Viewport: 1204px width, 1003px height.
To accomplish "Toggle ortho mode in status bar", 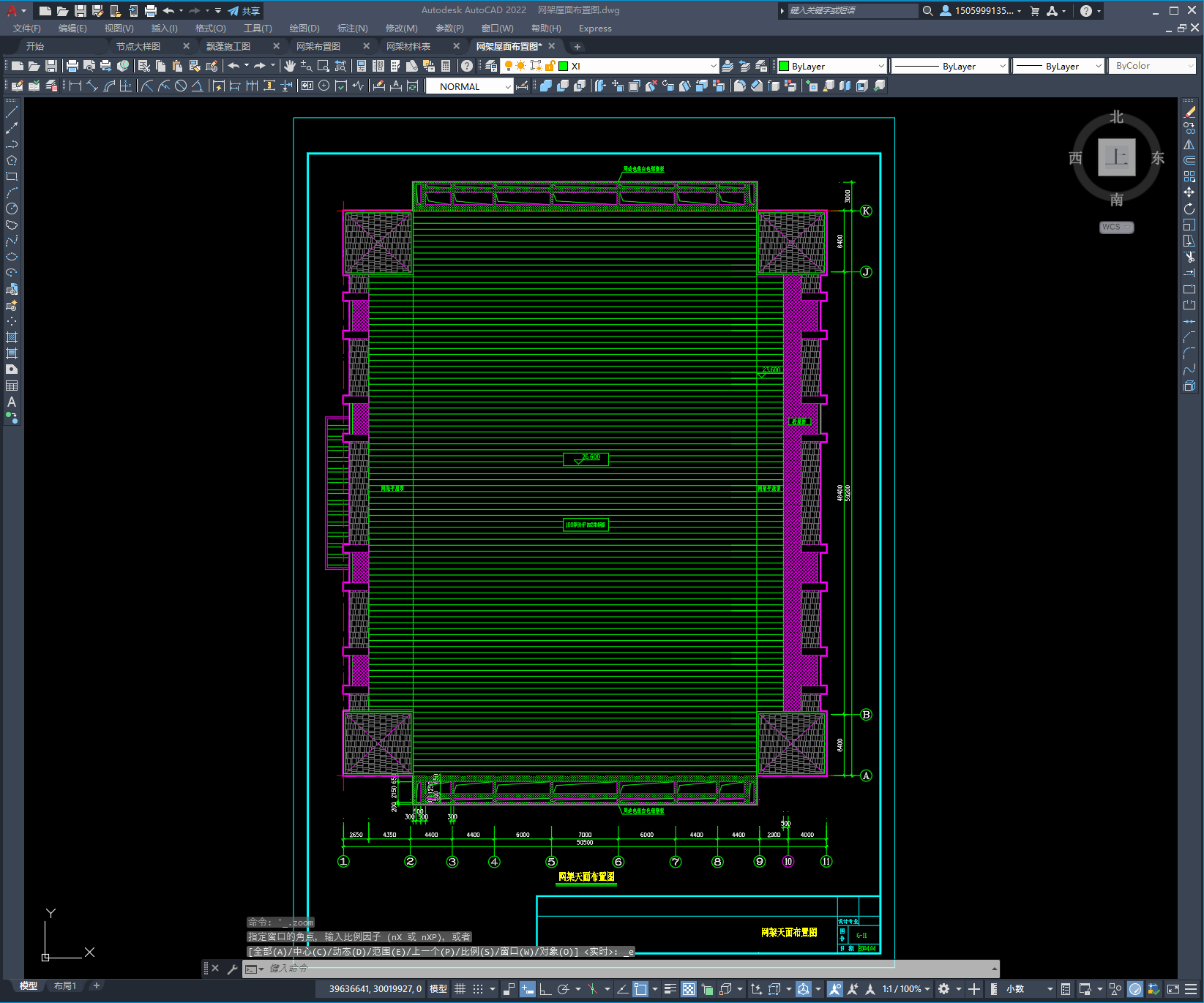I will tap(545, 989).
